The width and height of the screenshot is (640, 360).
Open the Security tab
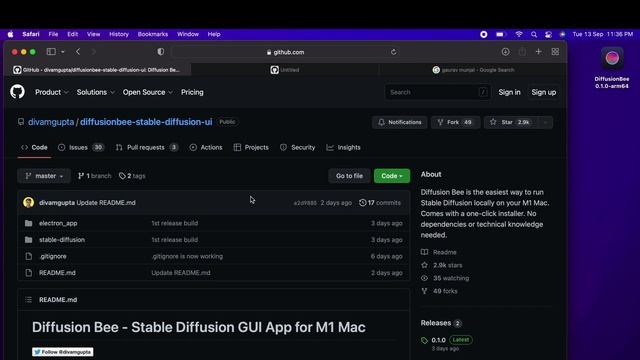point(298,147)
